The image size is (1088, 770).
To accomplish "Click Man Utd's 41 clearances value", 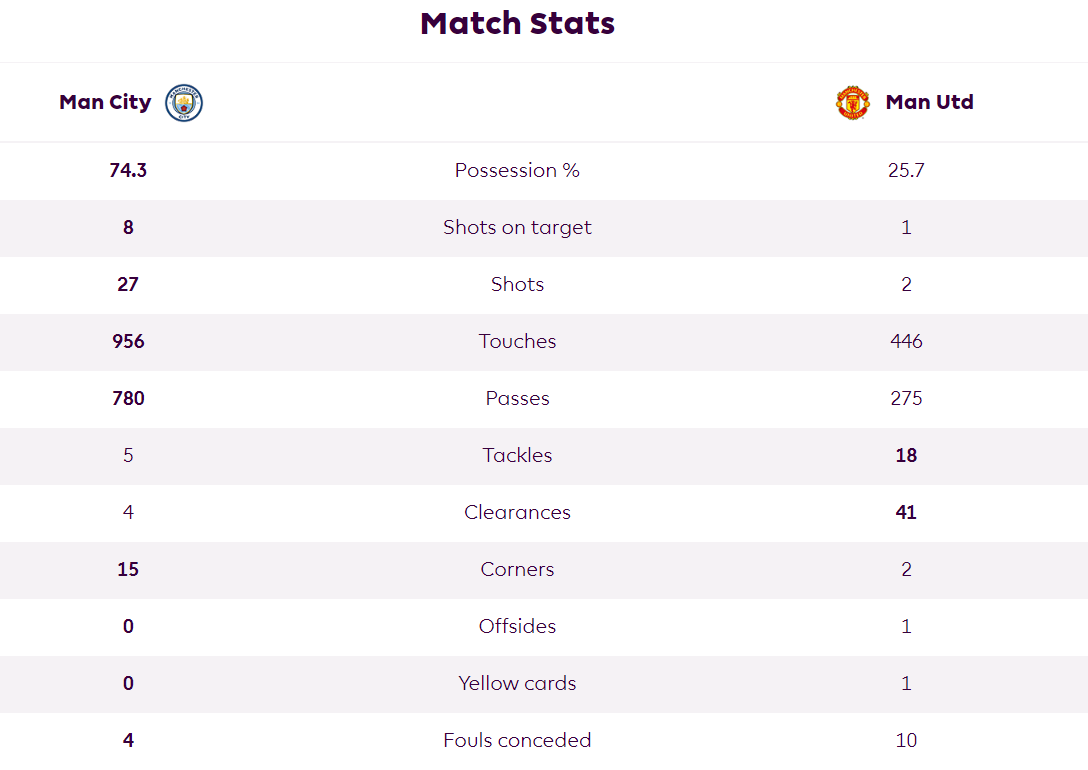I will (906, 512).
